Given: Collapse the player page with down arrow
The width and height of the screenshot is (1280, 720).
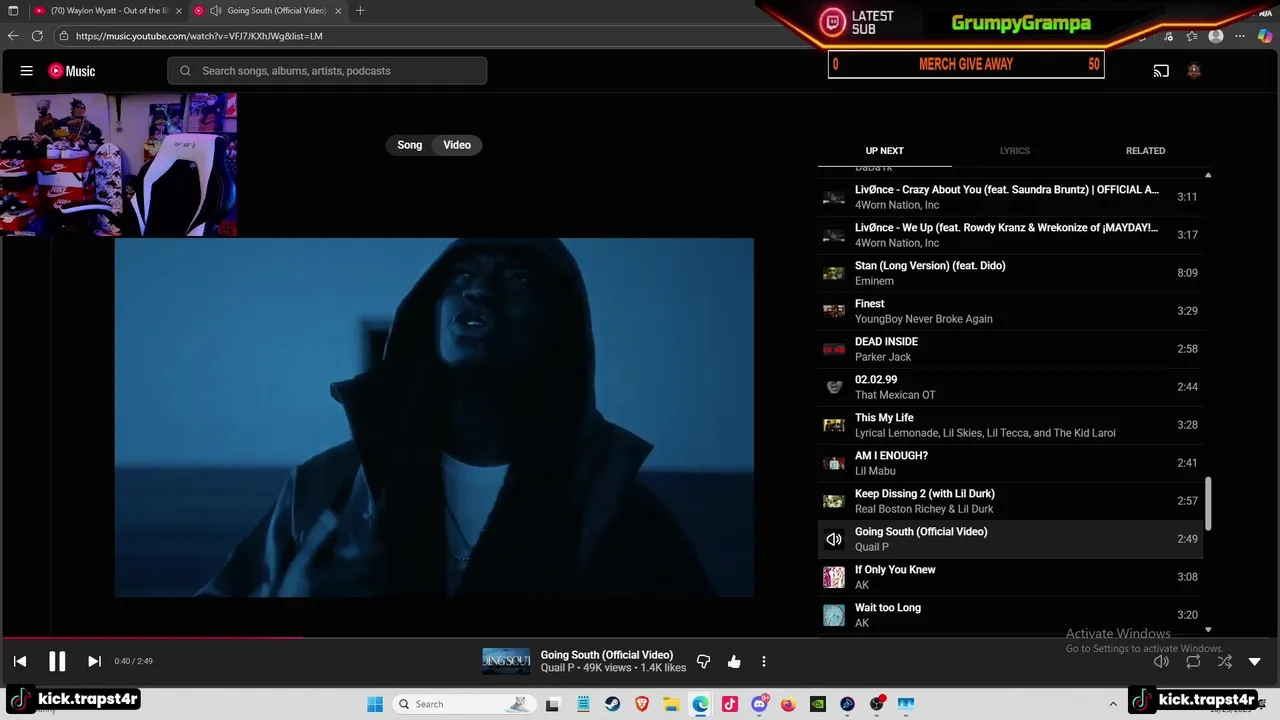Looking at the screenshot, I should (1255, 661).
